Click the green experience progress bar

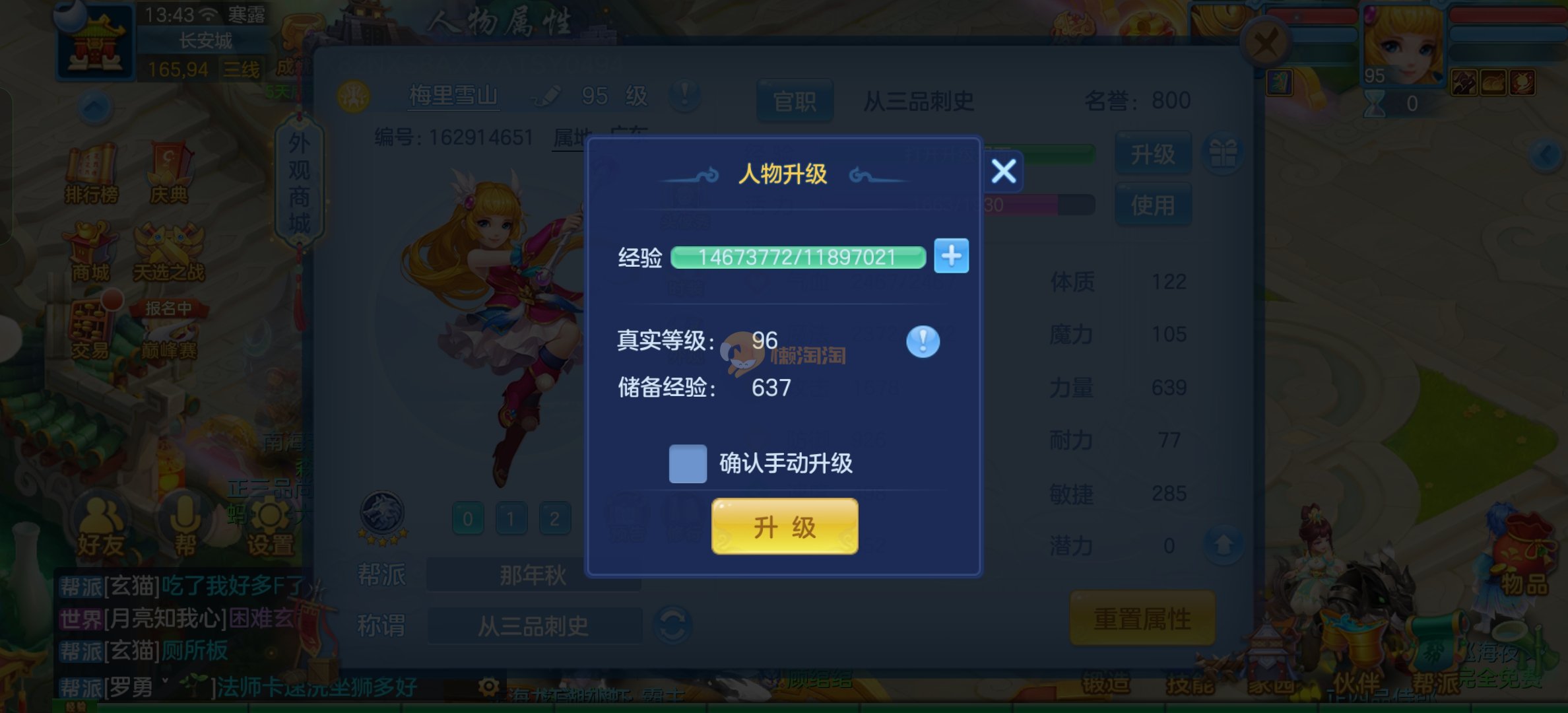tap(798, 257)
